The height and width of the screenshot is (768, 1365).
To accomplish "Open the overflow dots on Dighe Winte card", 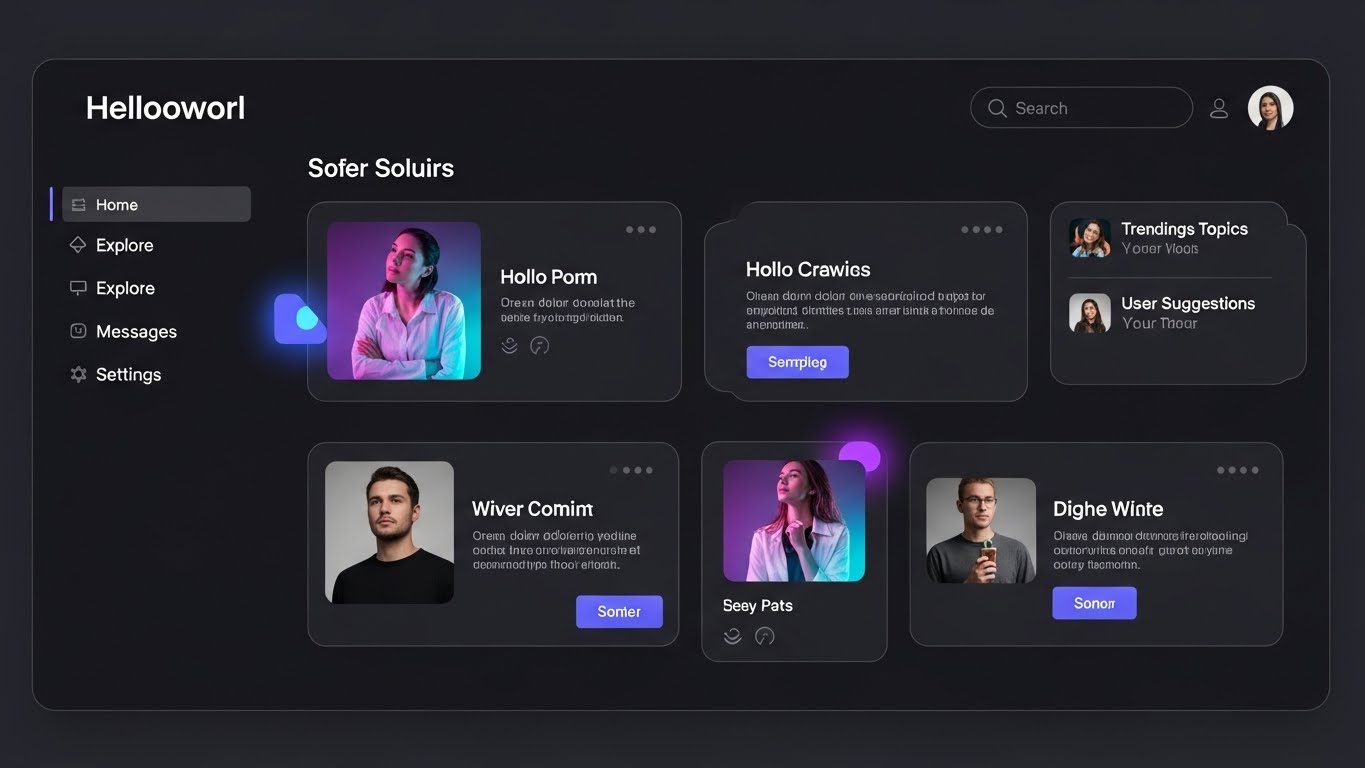I will [x=1238, y=470].
